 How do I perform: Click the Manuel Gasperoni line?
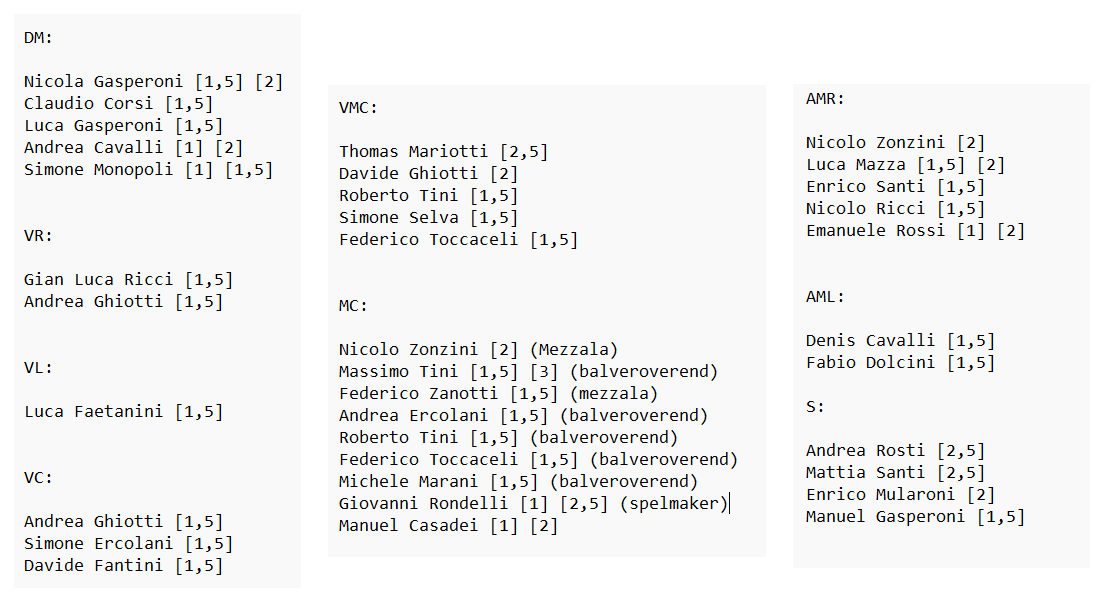916,517
